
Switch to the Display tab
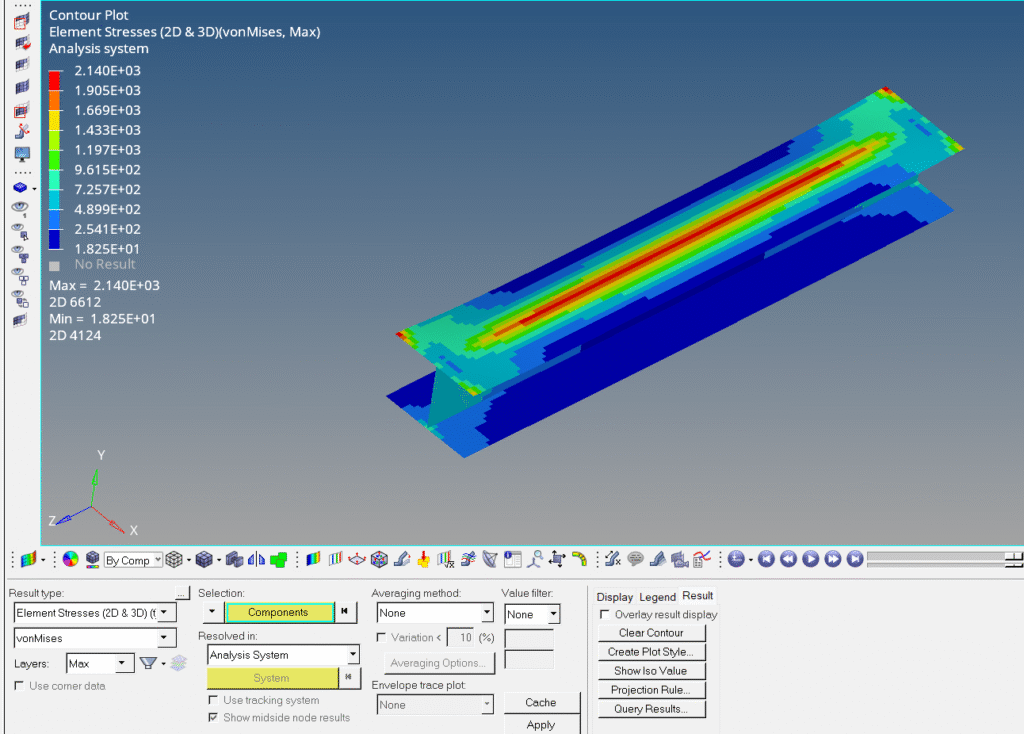pyautogui.click(x=615, y=597)
